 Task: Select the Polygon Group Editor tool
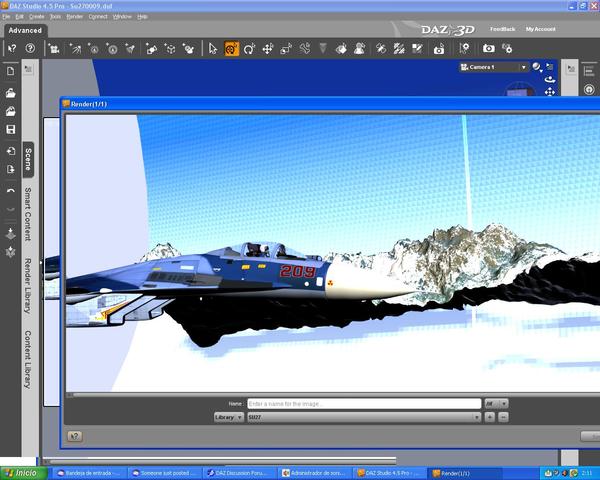point(399,49)
